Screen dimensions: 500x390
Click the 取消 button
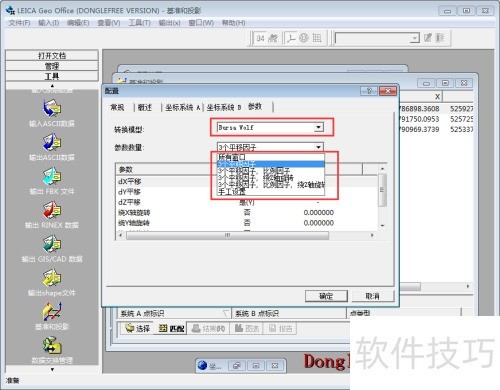point(372,296)
